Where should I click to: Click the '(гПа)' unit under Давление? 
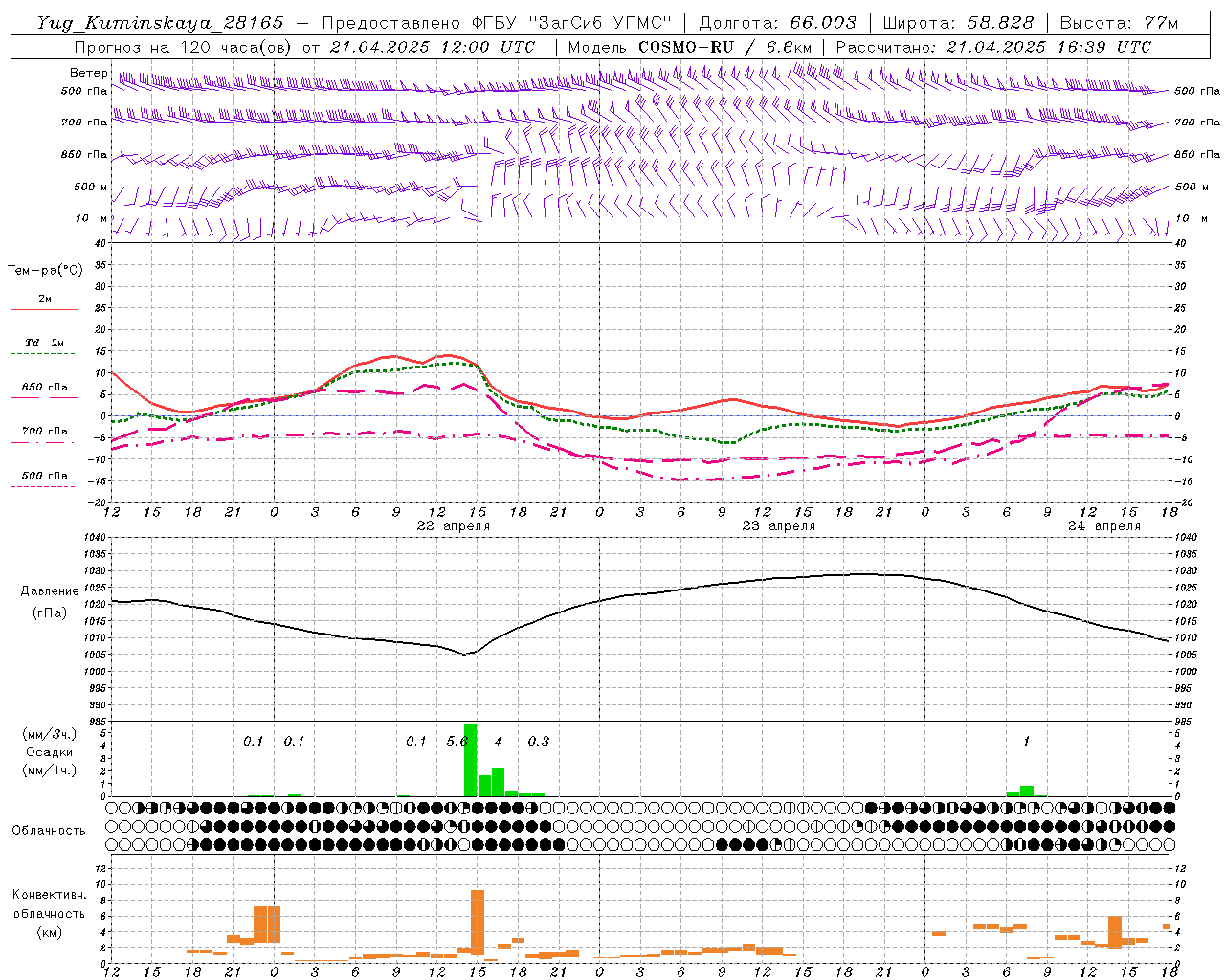(50, 612)
